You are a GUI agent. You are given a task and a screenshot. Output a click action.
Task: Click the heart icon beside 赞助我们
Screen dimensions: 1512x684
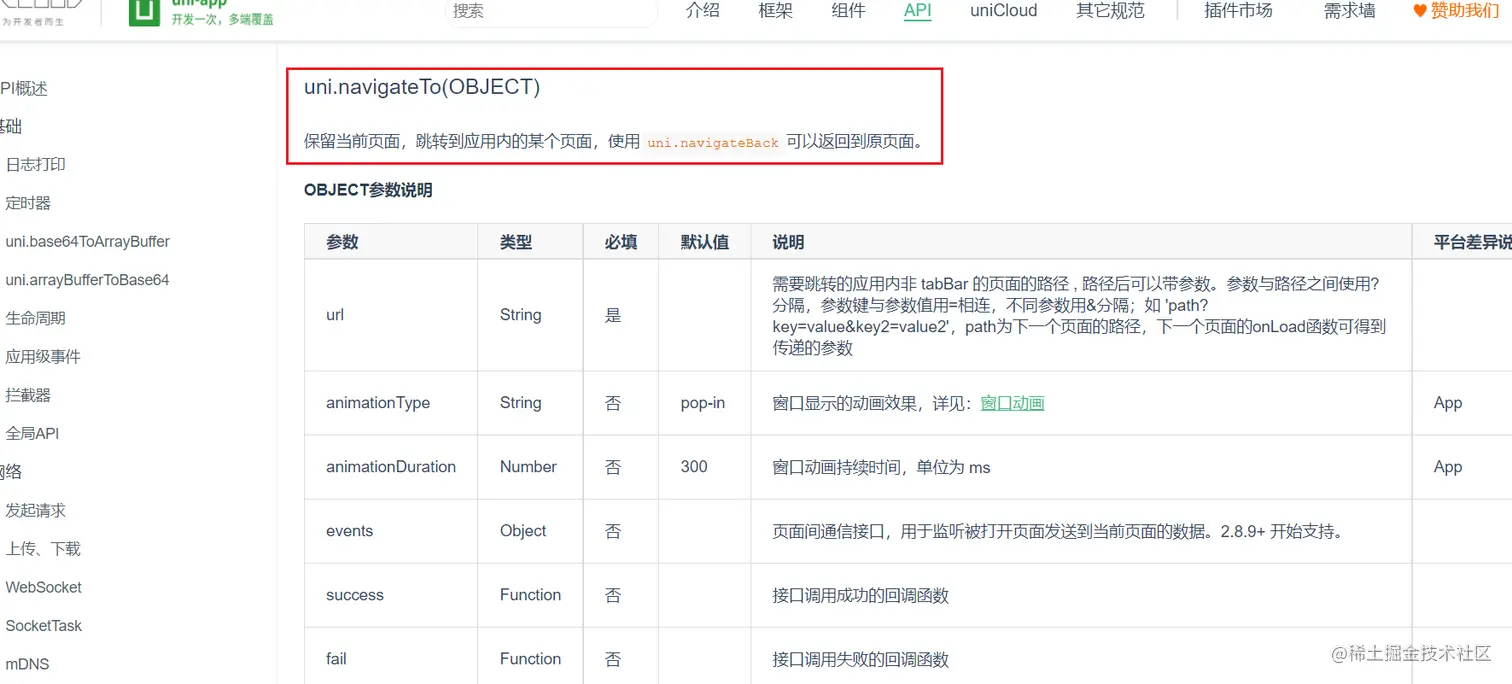point(1420,11)
